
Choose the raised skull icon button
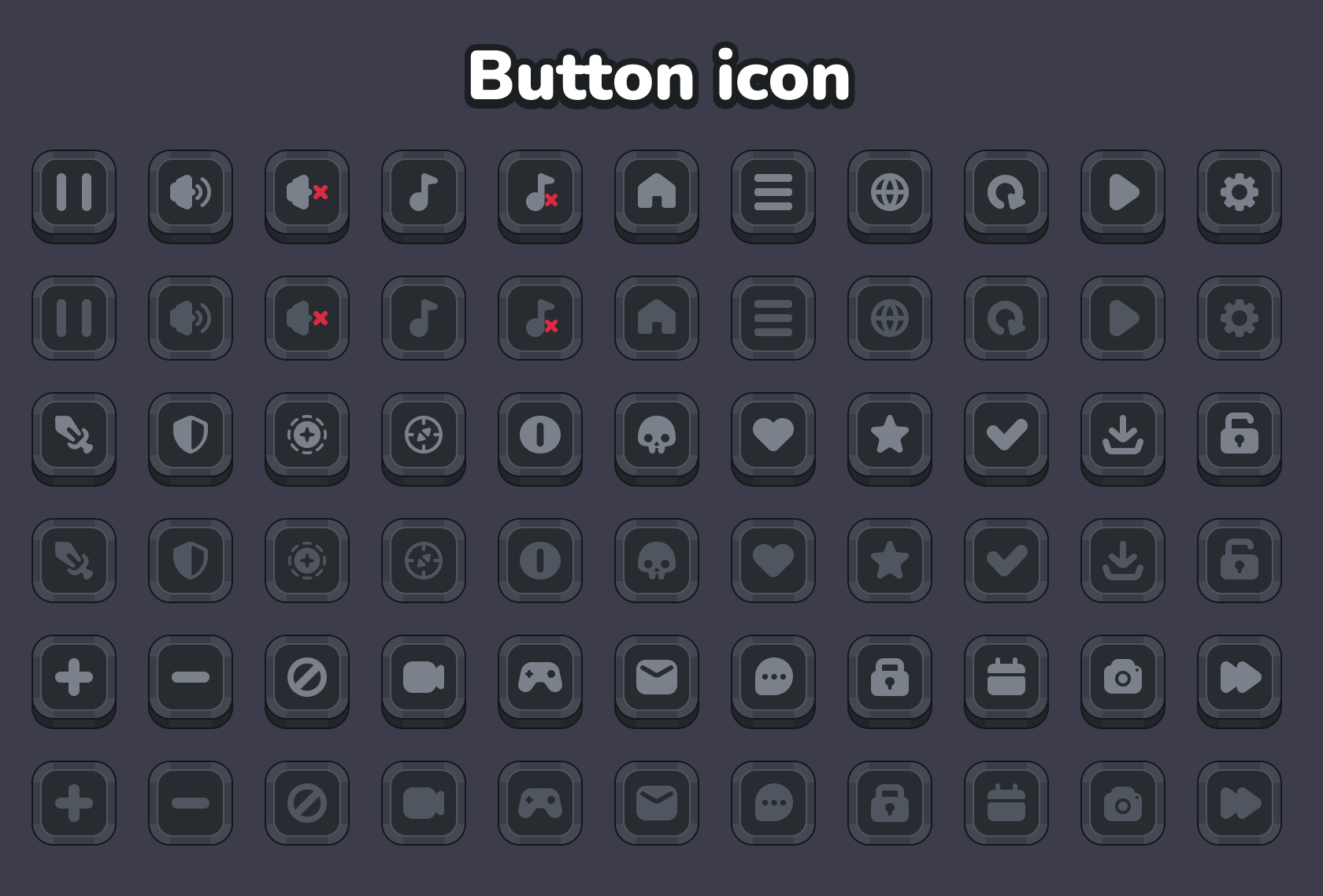pos(657,438)
